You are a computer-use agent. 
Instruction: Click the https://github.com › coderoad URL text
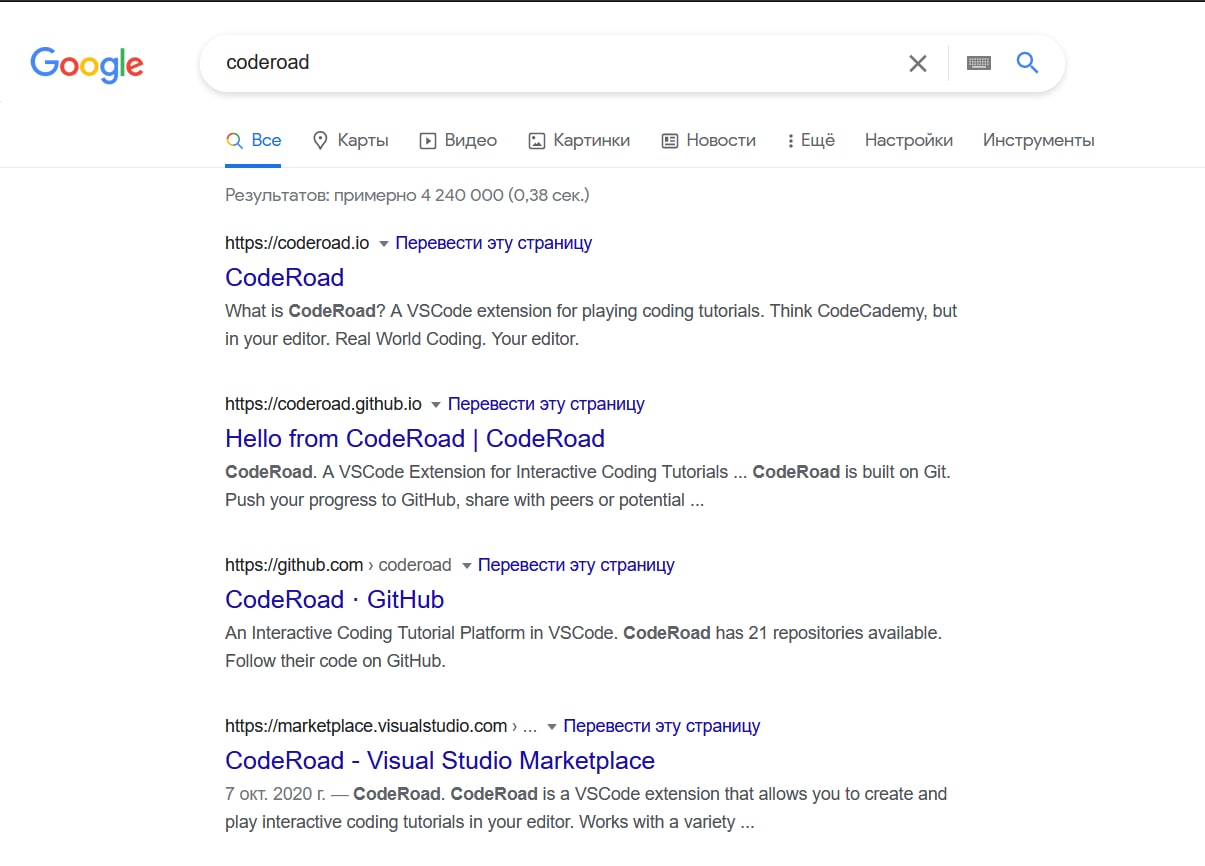(338, 565)
